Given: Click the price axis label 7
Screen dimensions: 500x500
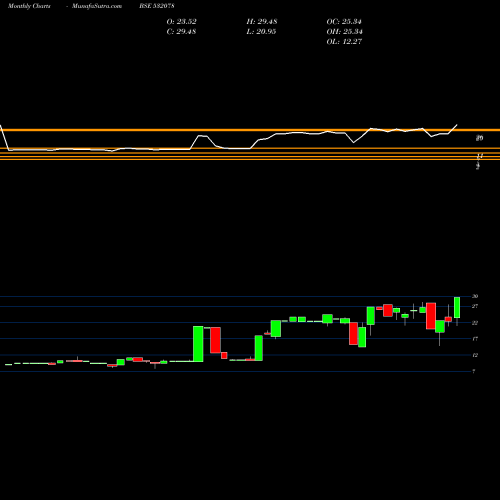Looking at the screenshot, I should (474, 371).
